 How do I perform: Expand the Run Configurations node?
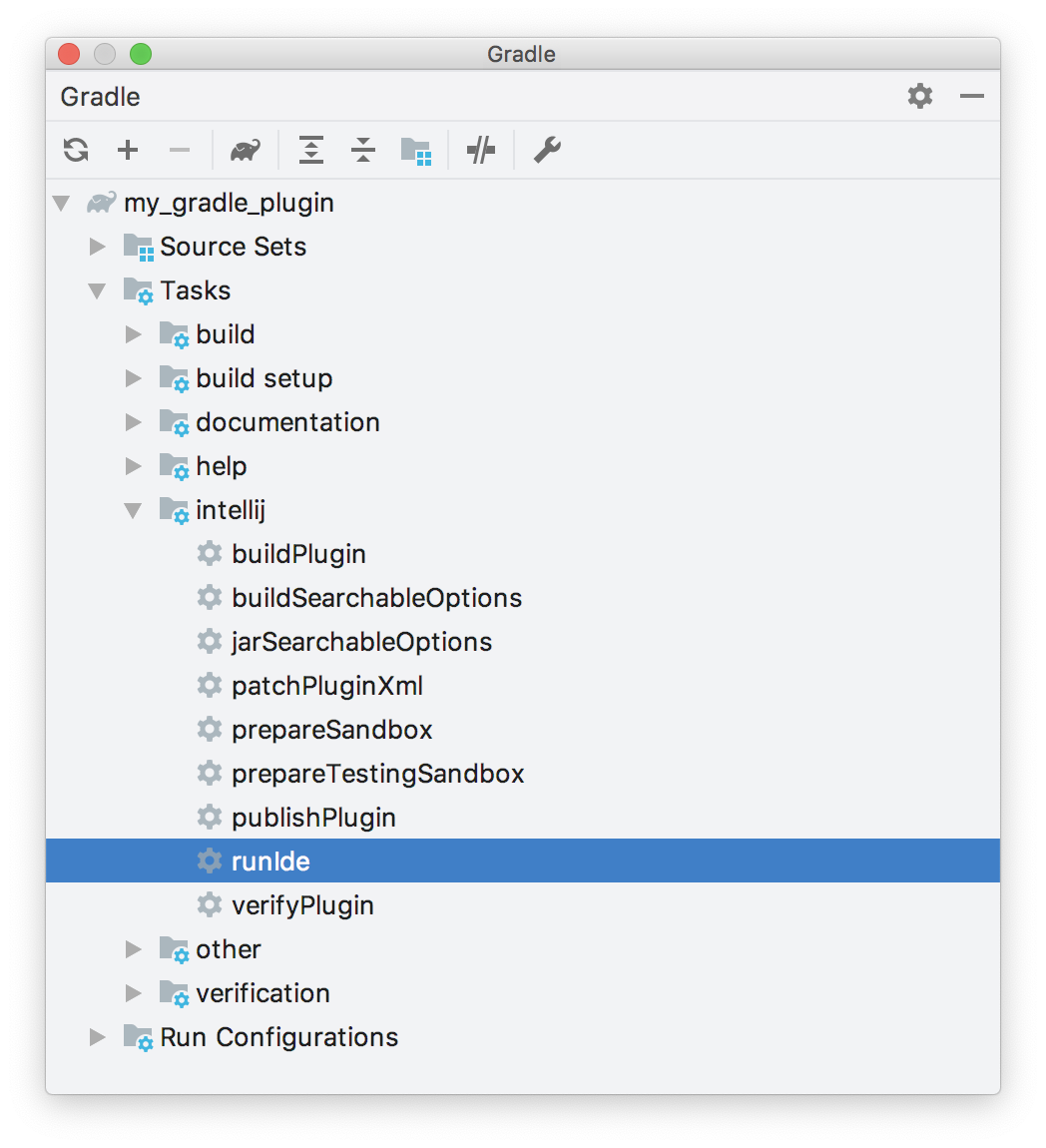(97, 1036)
